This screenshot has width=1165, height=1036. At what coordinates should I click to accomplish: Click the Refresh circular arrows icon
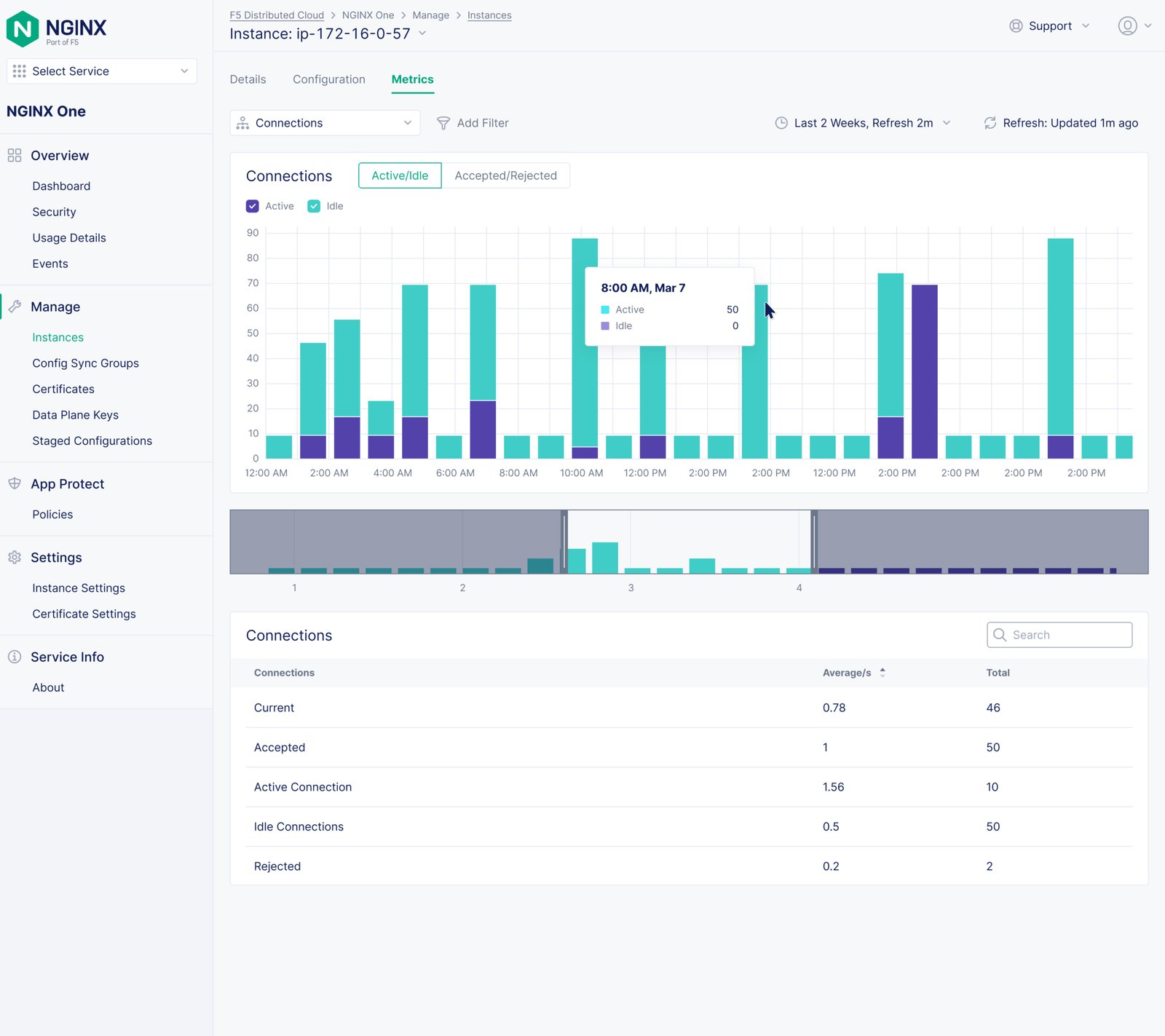(x=990, y=123)
